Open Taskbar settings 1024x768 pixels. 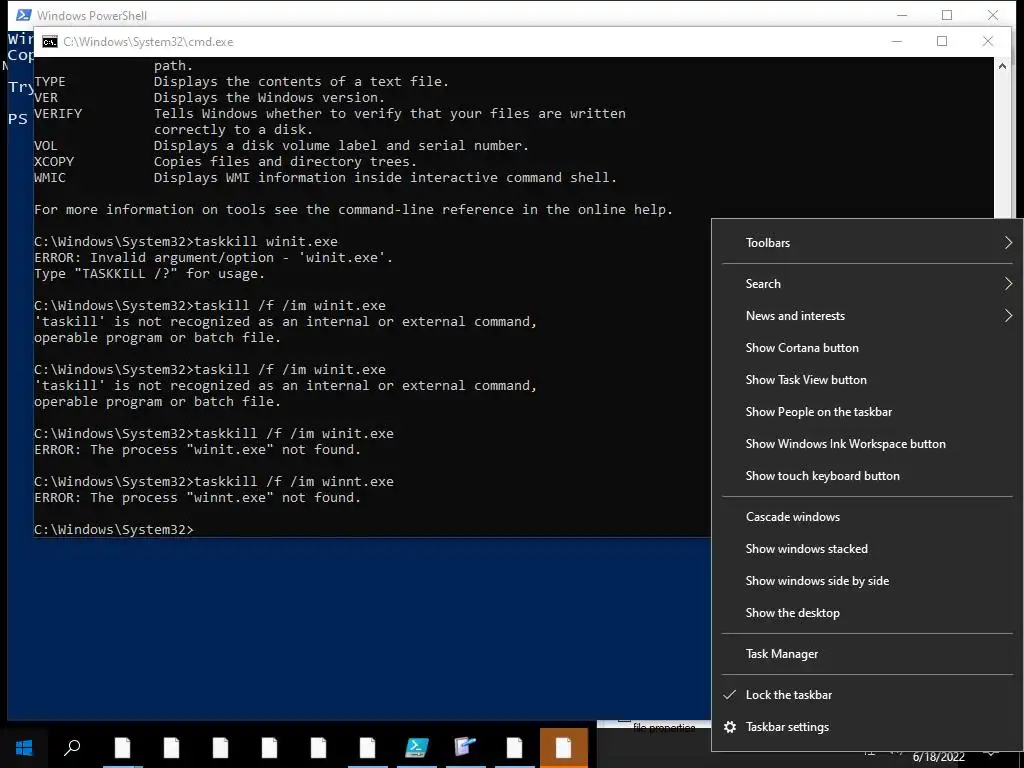click(867, 727)
